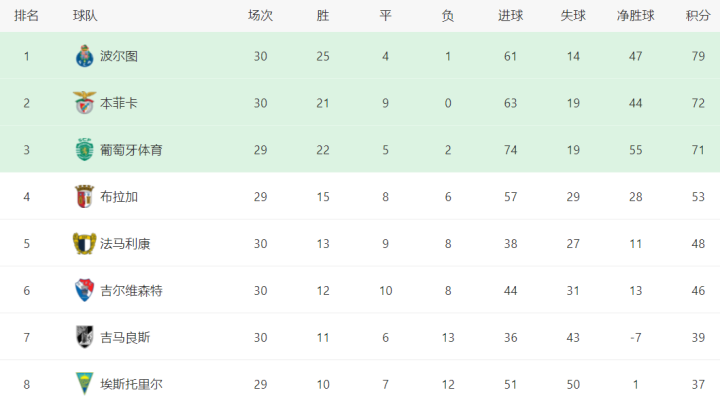Click the 排名 column header

click(27, 15)
